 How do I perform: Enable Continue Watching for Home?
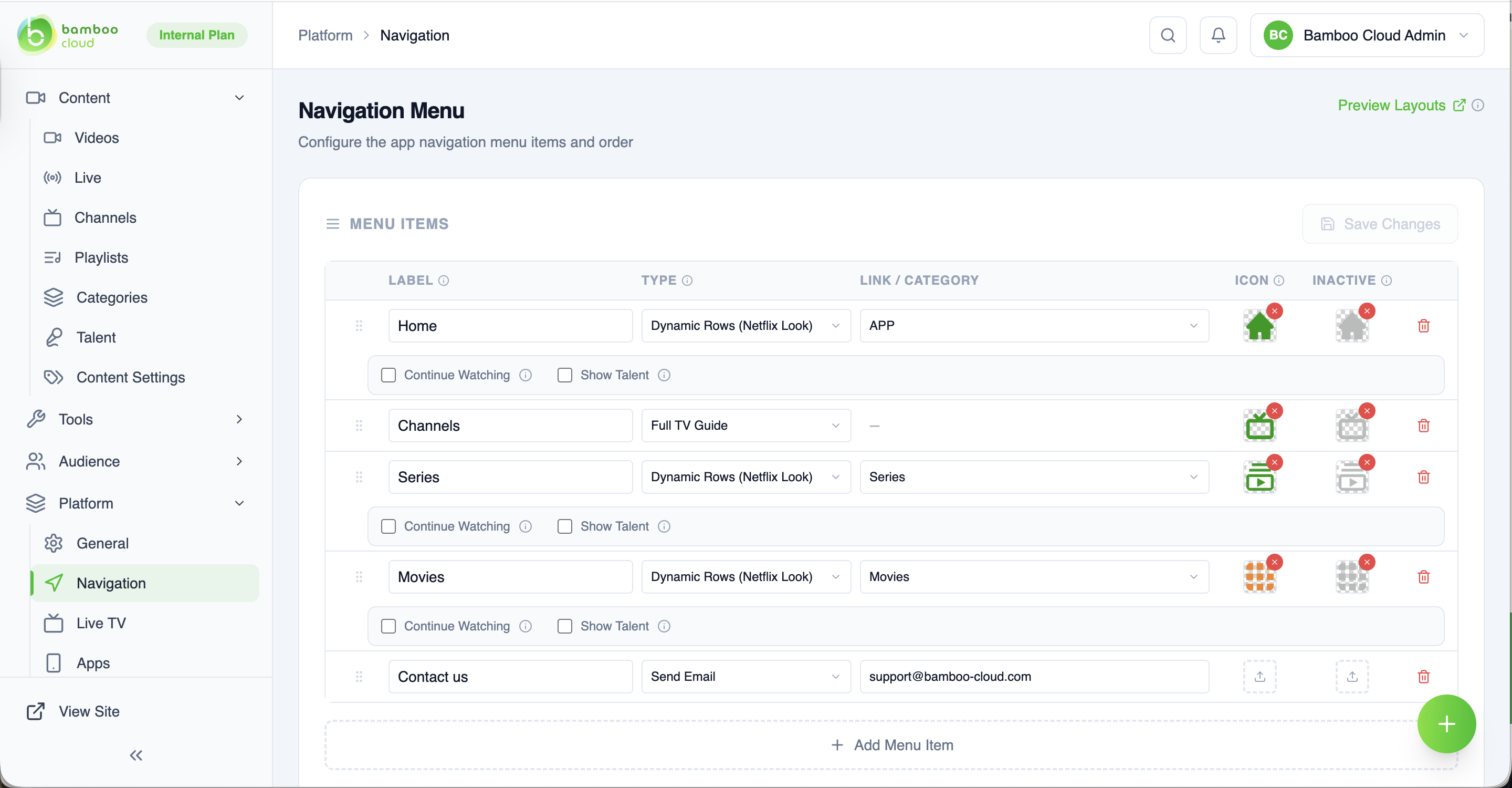click(x=388, y=375)
